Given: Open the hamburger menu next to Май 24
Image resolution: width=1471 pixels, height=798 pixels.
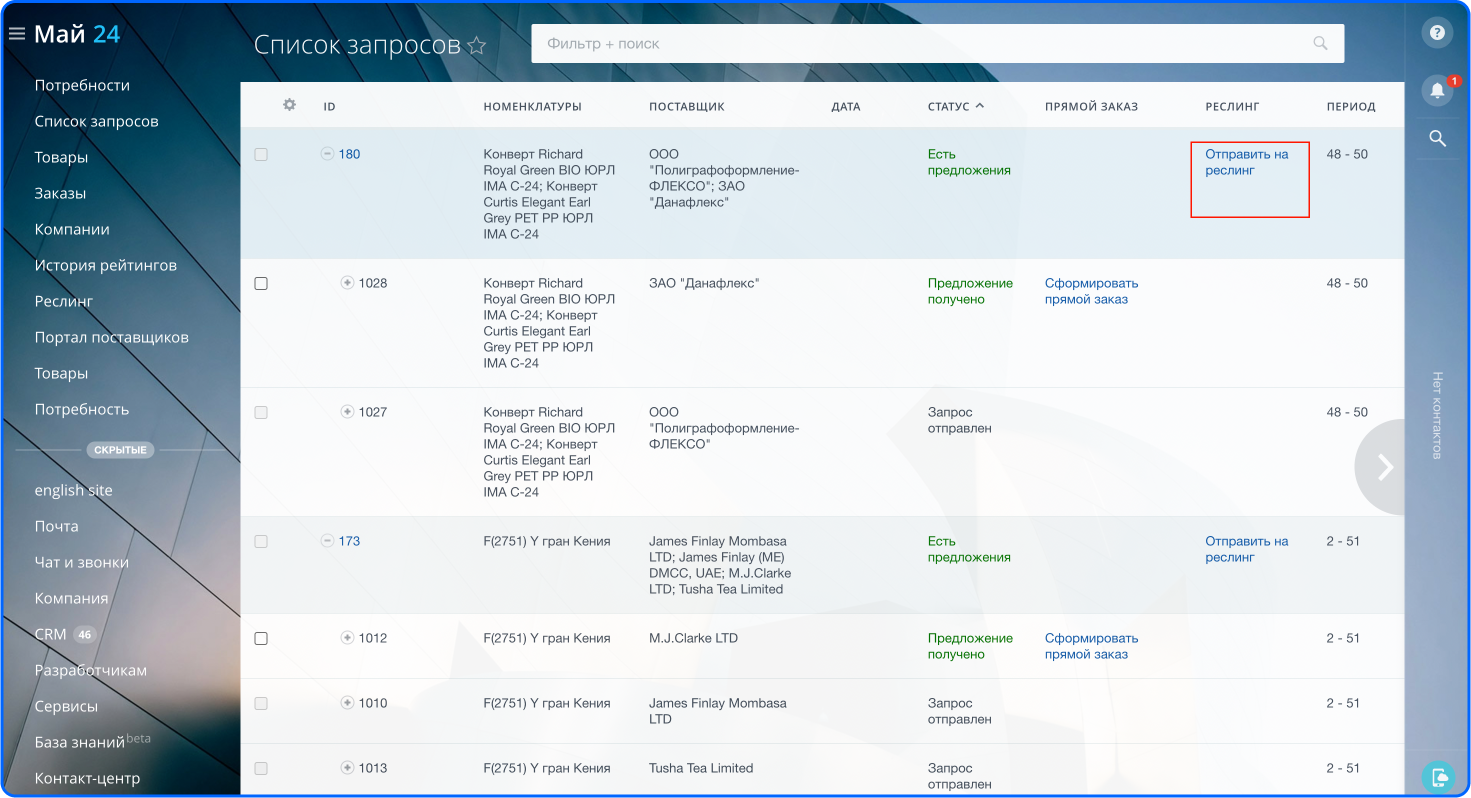Looking at the screenshot, I should 16,34.
